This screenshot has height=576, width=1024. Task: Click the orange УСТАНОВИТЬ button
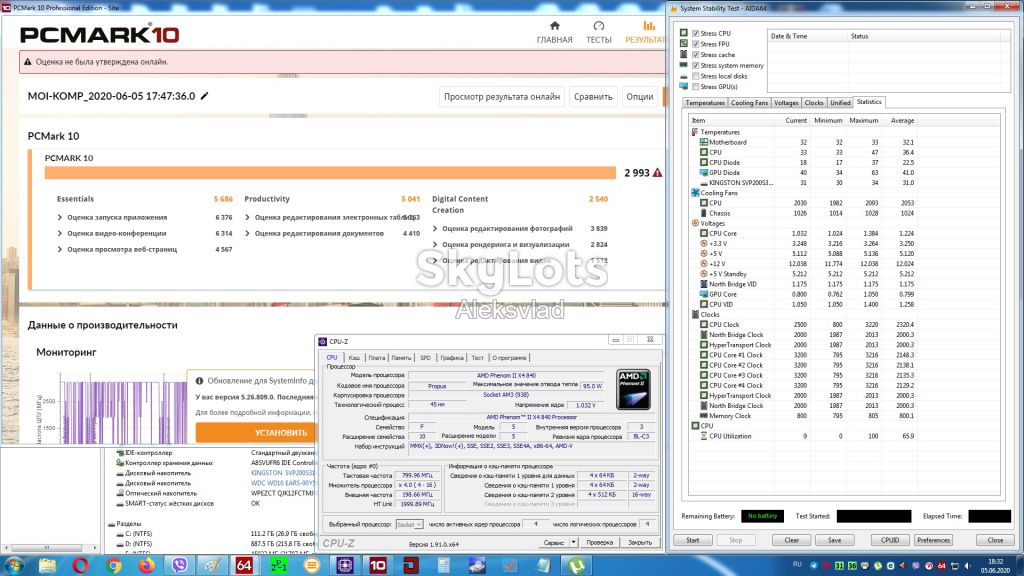pos(255,432)
